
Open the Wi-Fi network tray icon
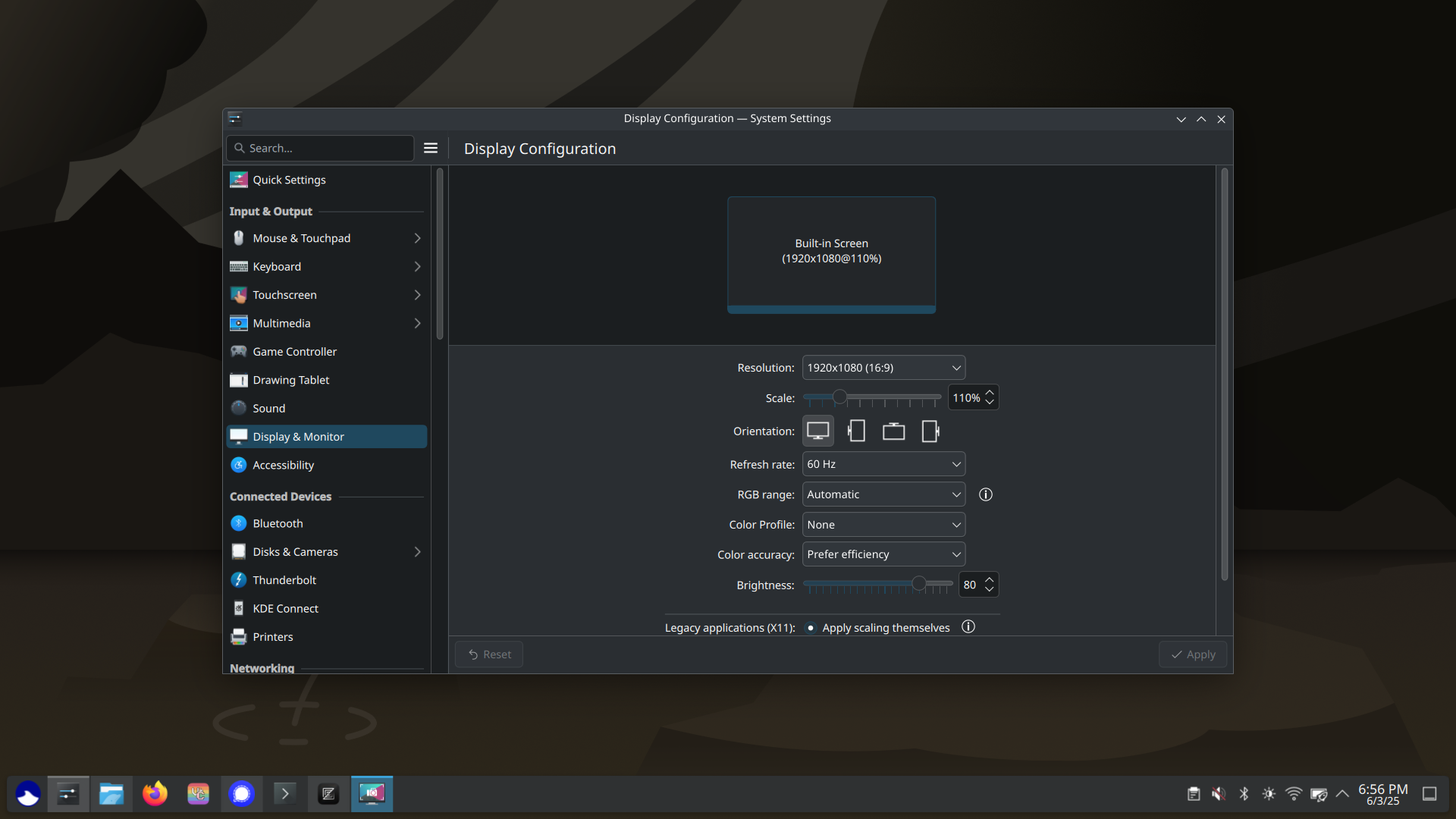(1294, 794)
